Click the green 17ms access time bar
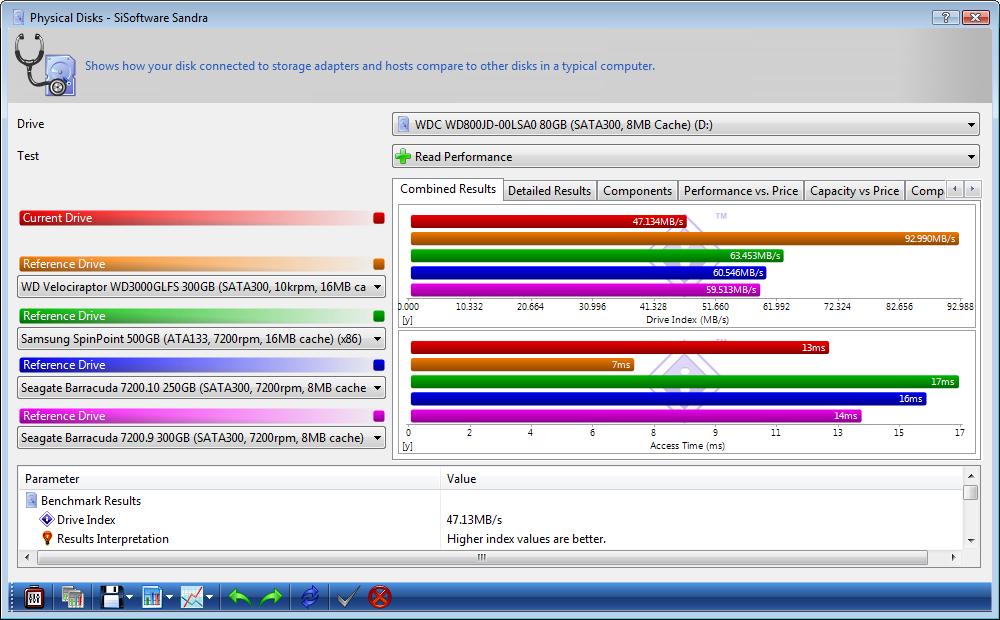 (x=685, y=381)
